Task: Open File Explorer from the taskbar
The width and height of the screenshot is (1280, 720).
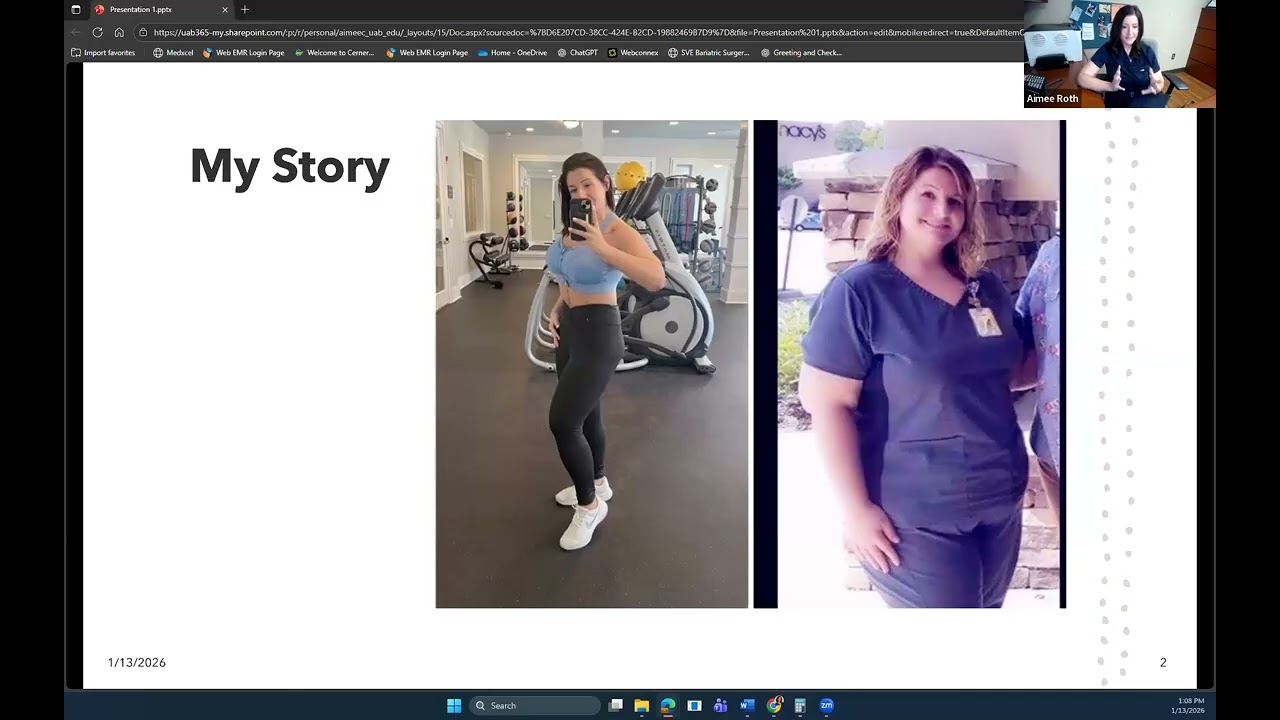Action: point(642,705)
